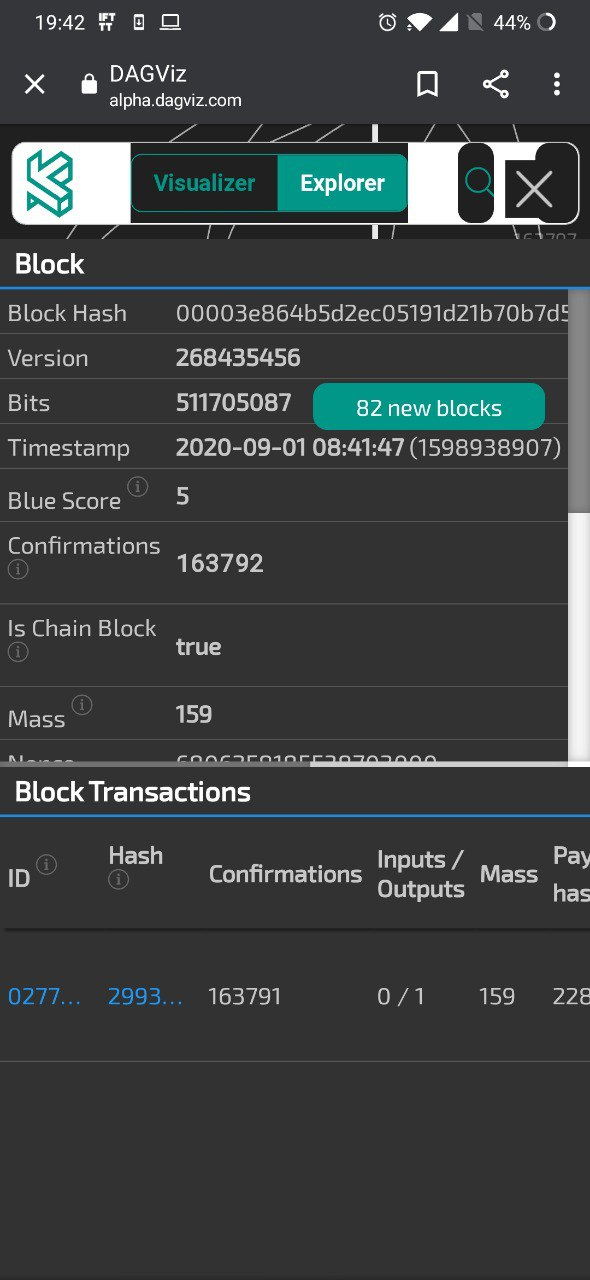Image resolution: width=590 pixels, height=1280 pixels.
Task: Load the 82 new blocks
Action: tap(428, 407)
